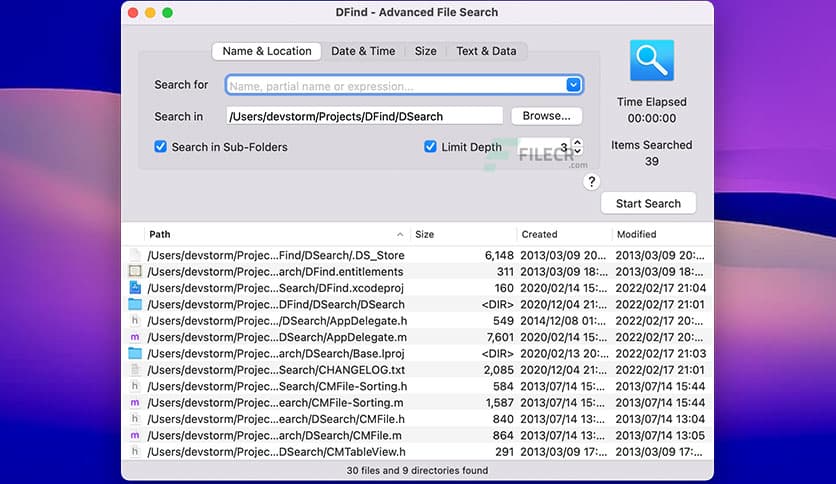The height and width of the screenshot is (484, 836).
Task: Click the Search in path field
Action: pyautogui.click(x=364, y=116)
